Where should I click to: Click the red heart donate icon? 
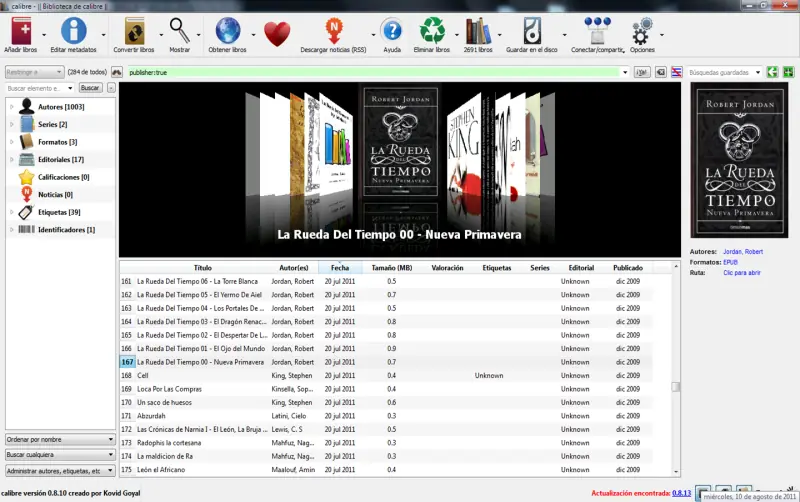coord(277,34)
